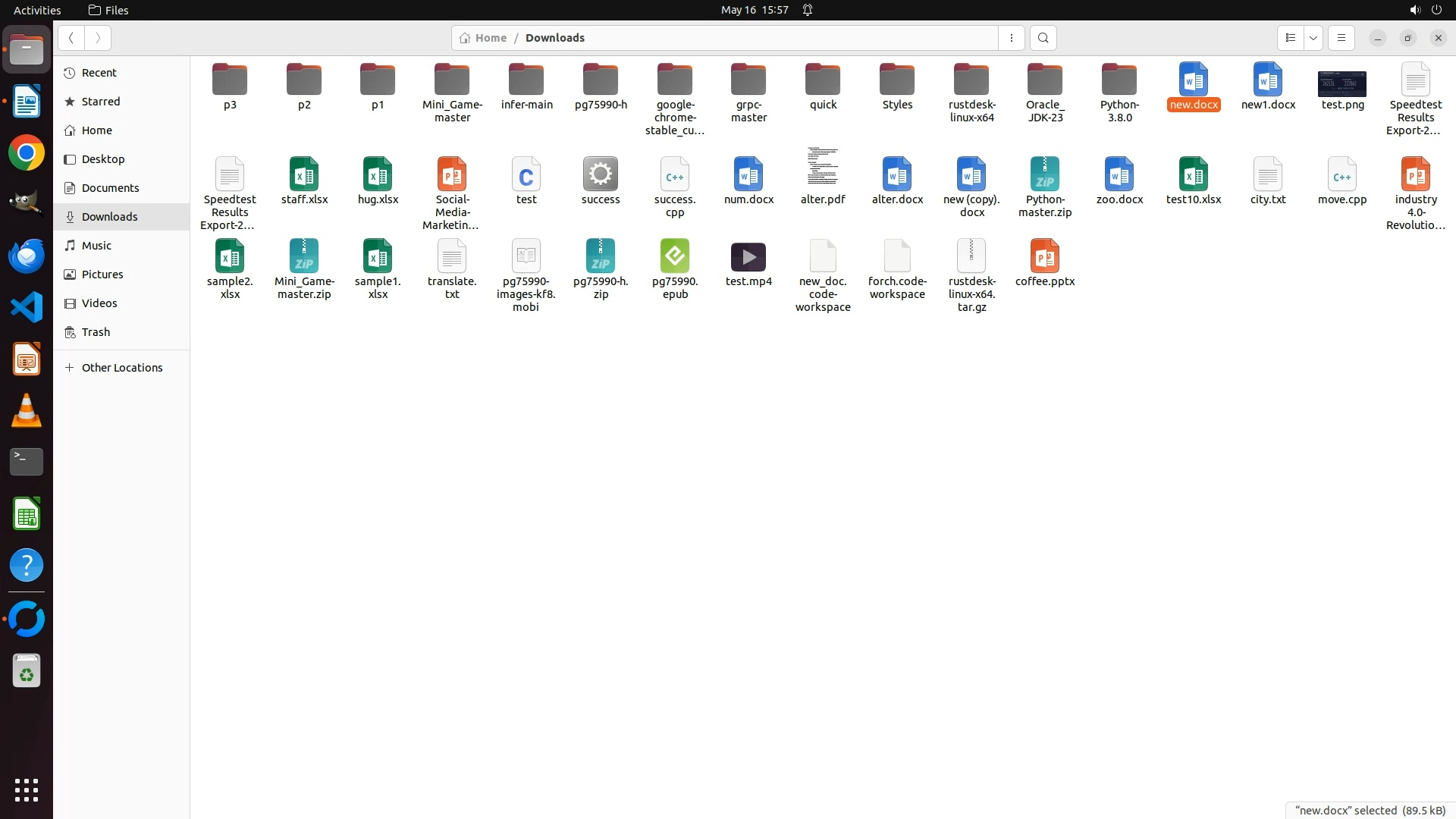Toggle list view layout button
This screenshot has height=819, width=1456.
[1290, 38]
